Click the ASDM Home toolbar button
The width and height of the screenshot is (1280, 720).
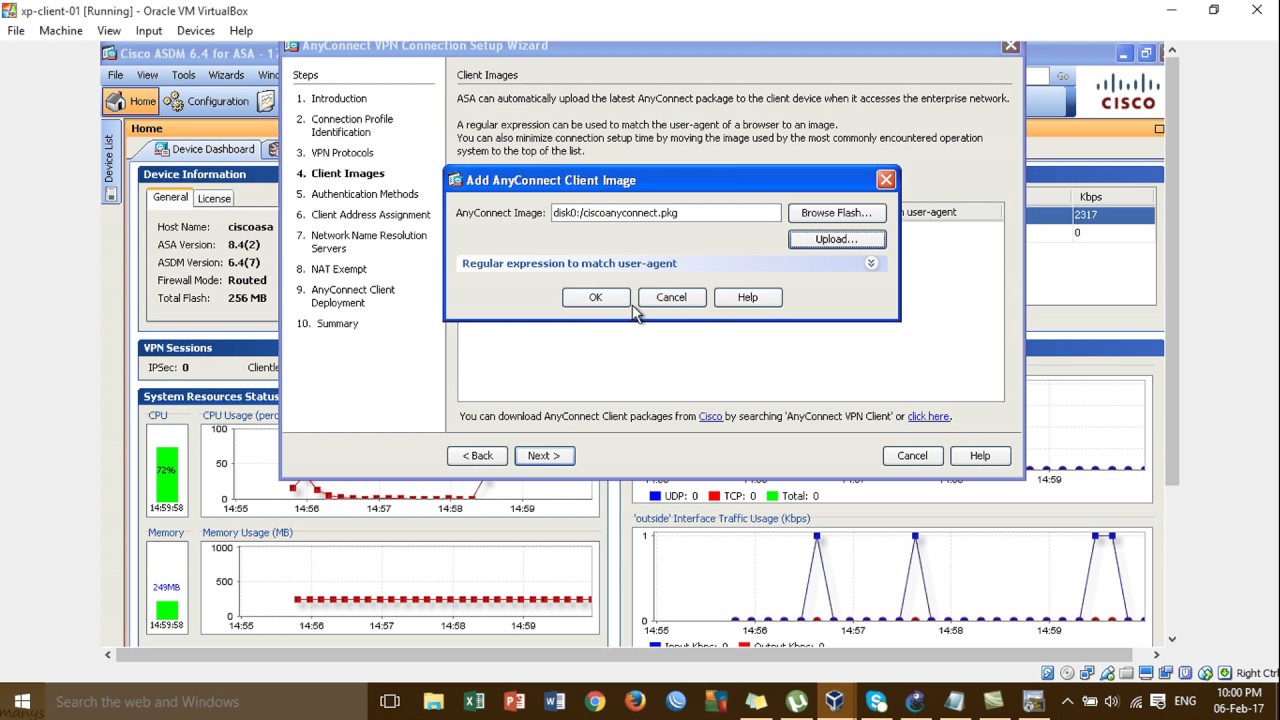point(131,101)
